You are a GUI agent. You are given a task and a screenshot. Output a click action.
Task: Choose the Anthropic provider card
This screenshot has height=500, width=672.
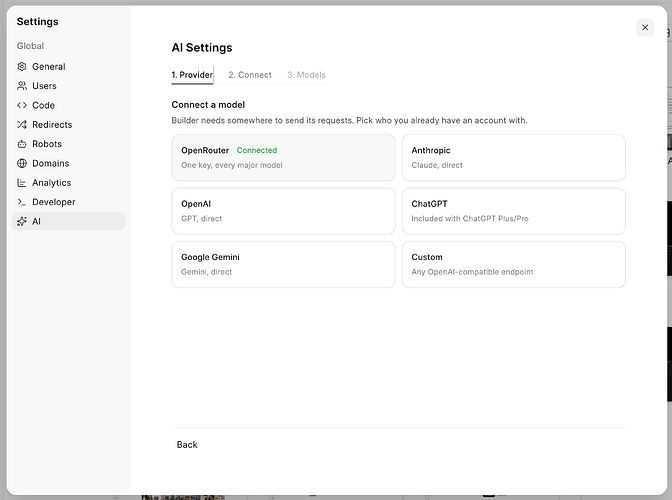(513, 158)
